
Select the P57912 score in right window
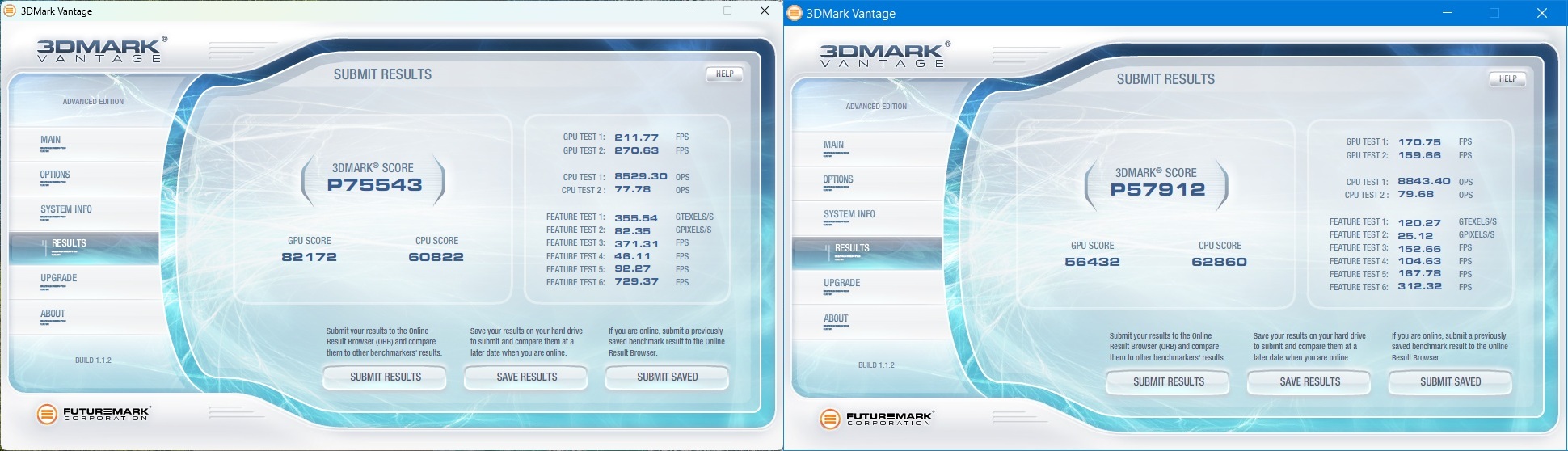click(x=1157, y=190)
